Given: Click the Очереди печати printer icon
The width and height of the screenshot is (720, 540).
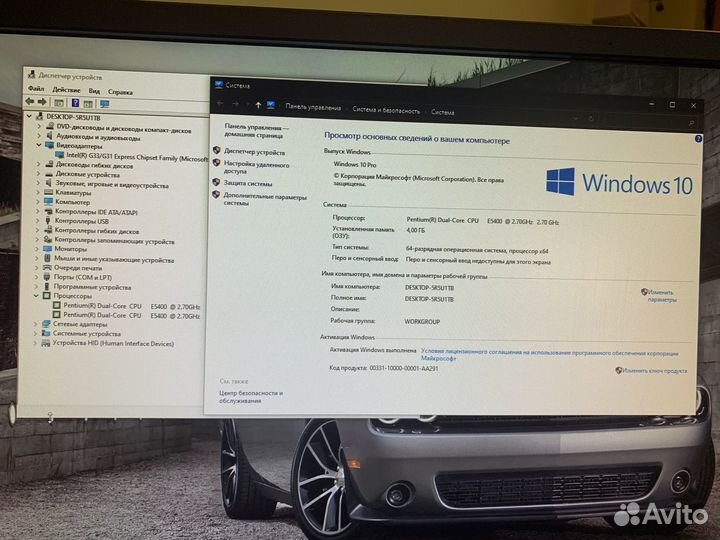Looking at the screenshot, I should pyautogui.click(x=47, y=267).
